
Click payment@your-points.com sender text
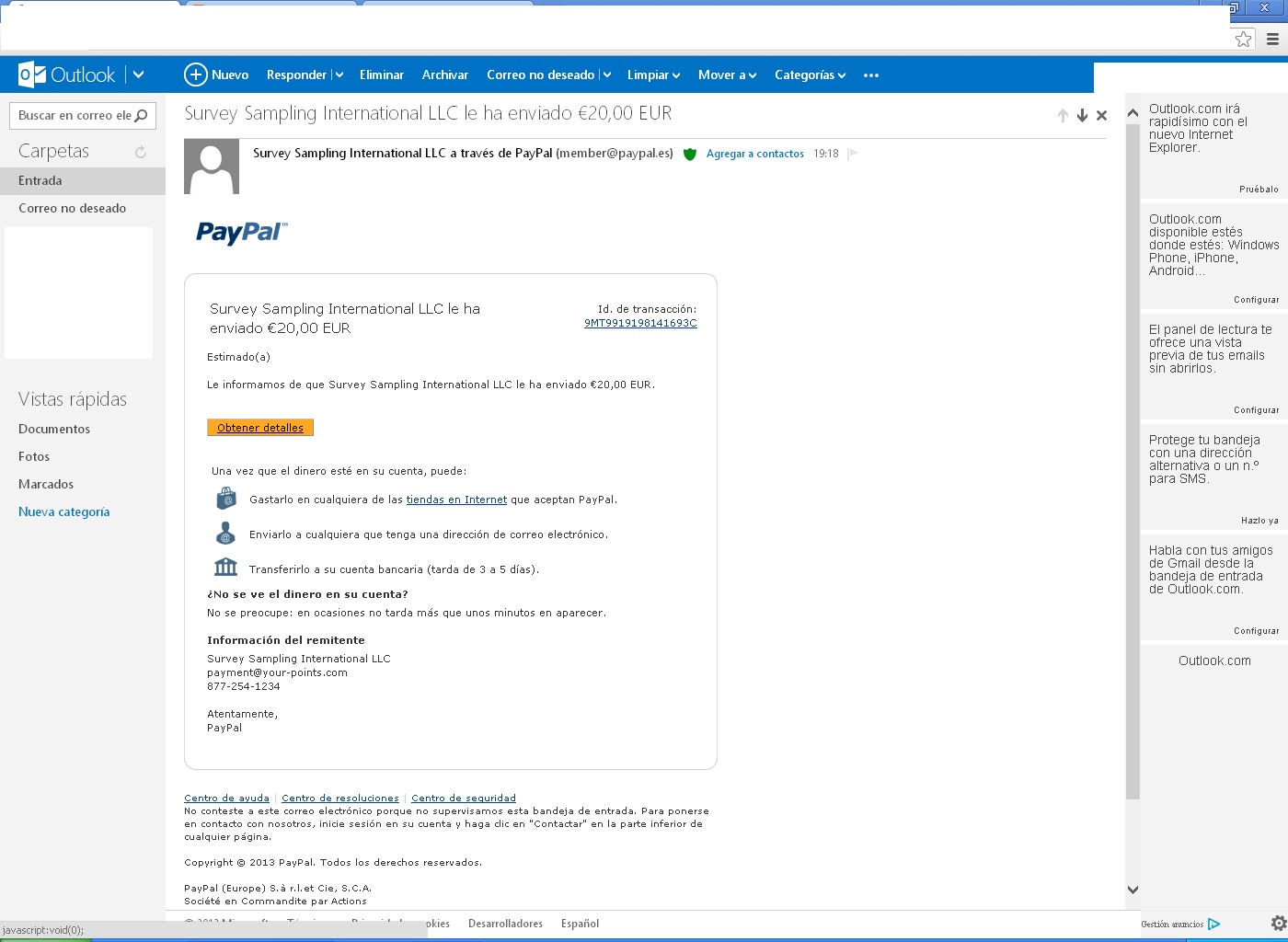pyautogui.click(x=277, y=672)
